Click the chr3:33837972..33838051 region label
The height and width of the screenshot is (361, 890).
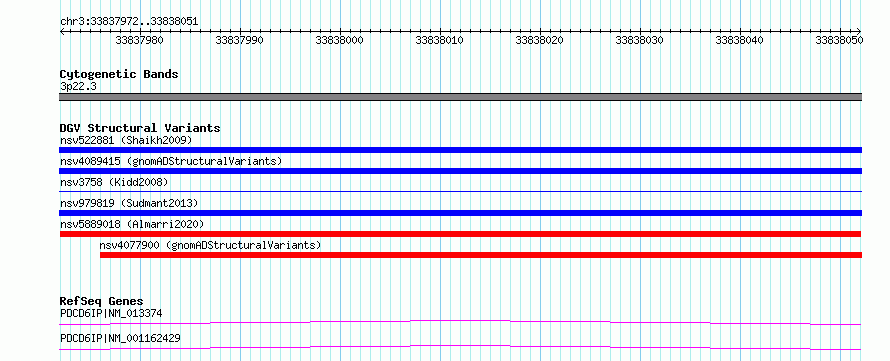(129, 22)
